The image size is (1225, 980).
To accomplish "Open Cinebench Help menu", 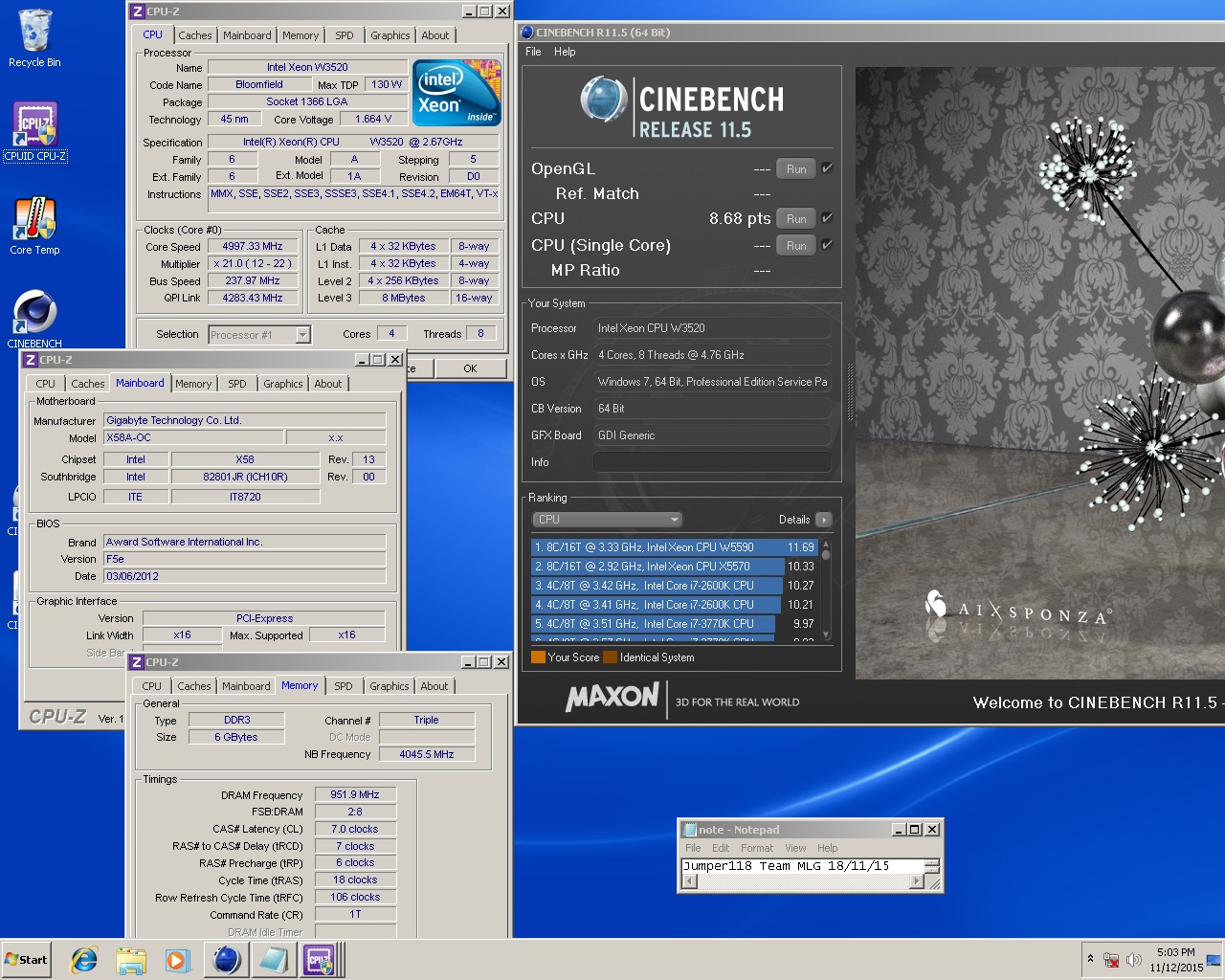I will [x=565, y=52].
